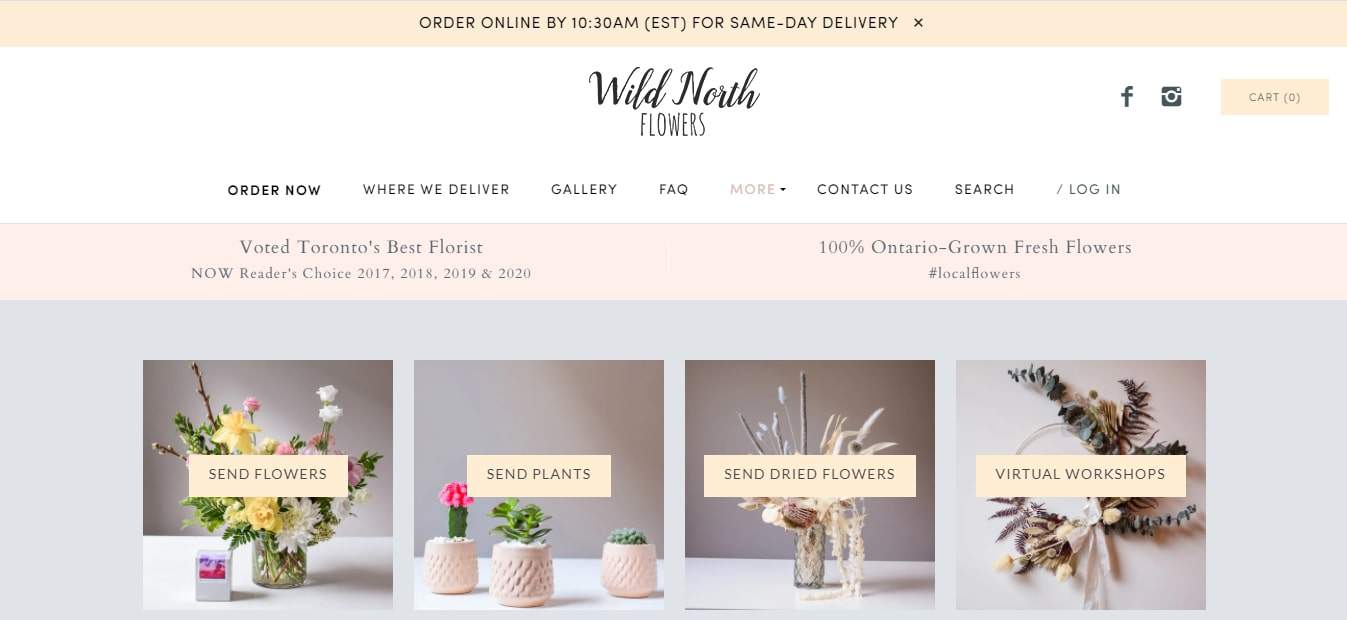Screen dimensions: 1347x620
Task: Open the Facebook page icon
Action: coord(1127,97)
